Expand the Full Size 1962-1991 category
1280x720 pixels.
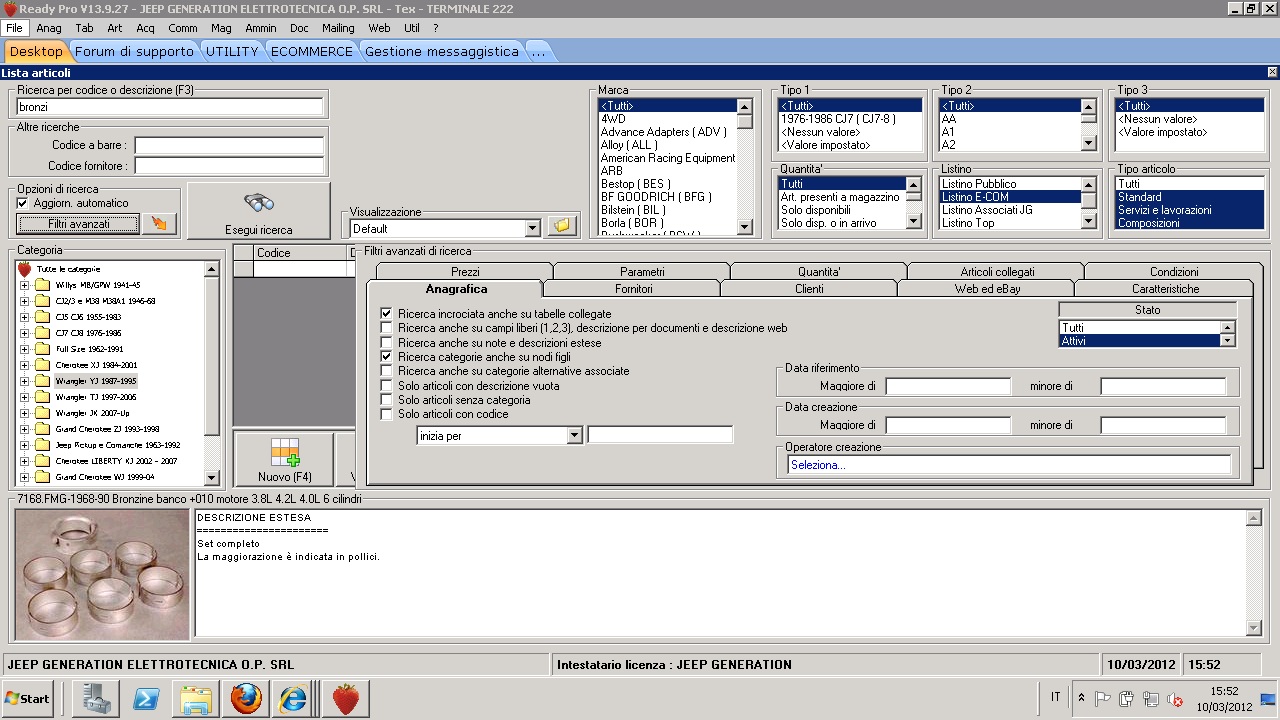pyautogui.click(x=25, y=349)
